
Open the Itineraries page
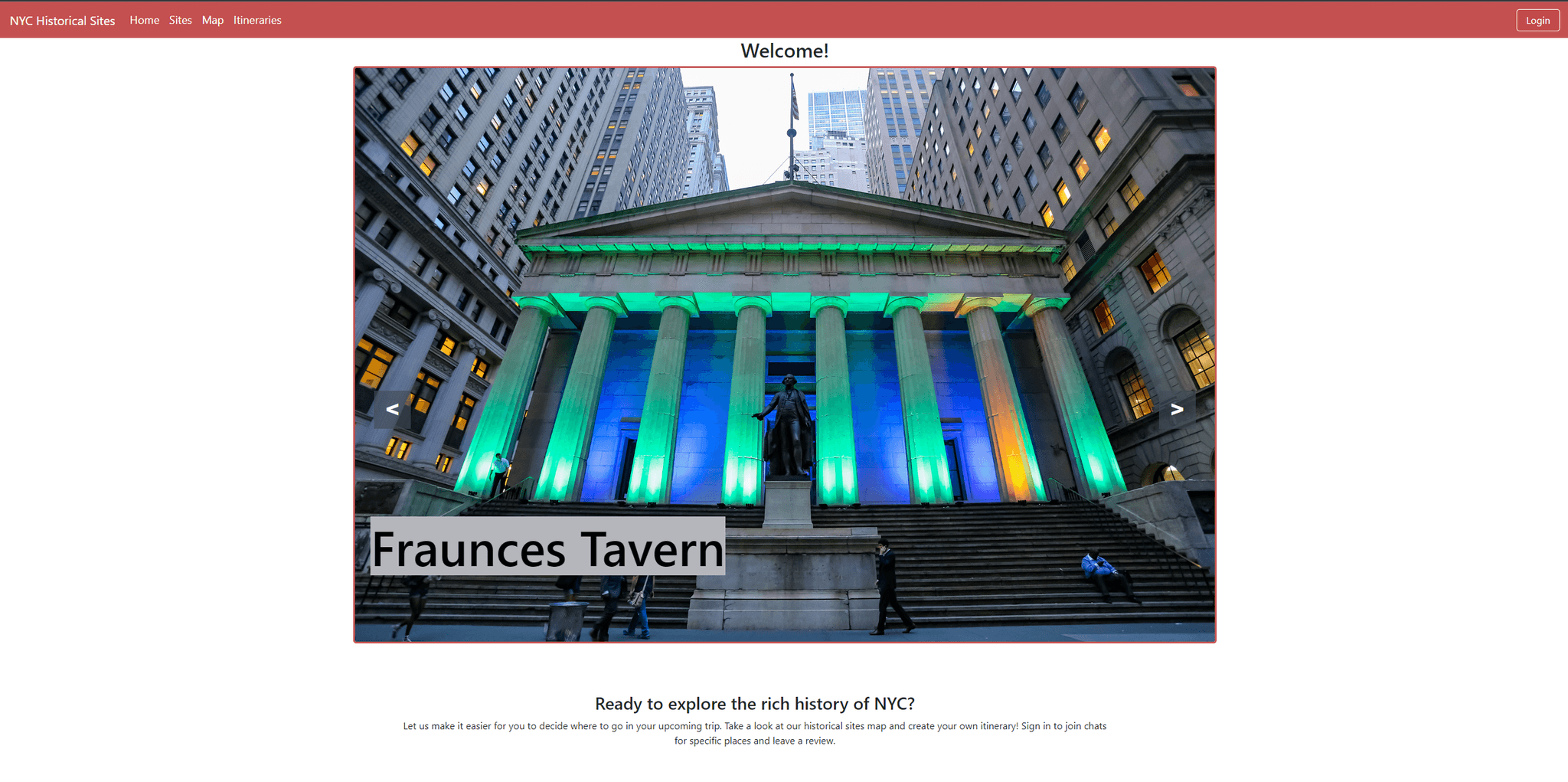tap(257, 20)
